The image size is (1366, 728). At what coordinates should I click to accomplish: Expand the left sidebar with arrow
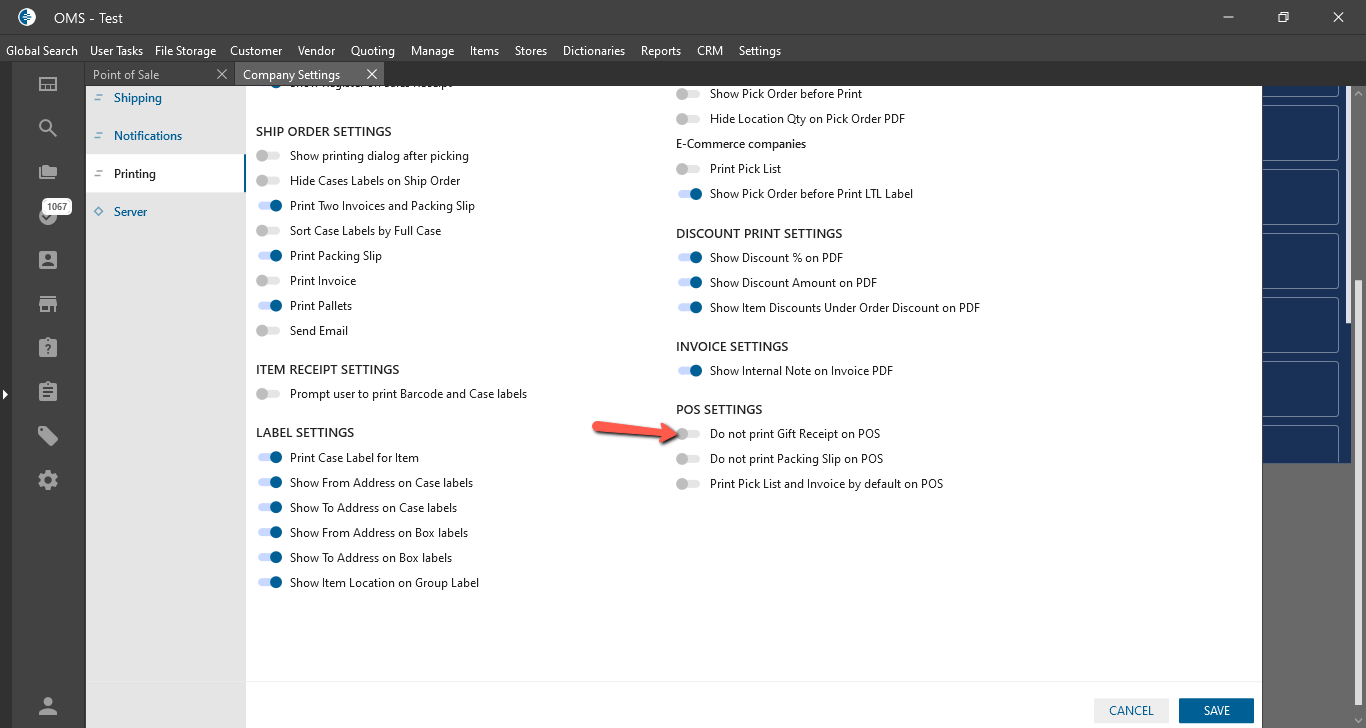(x=5, y=395)
